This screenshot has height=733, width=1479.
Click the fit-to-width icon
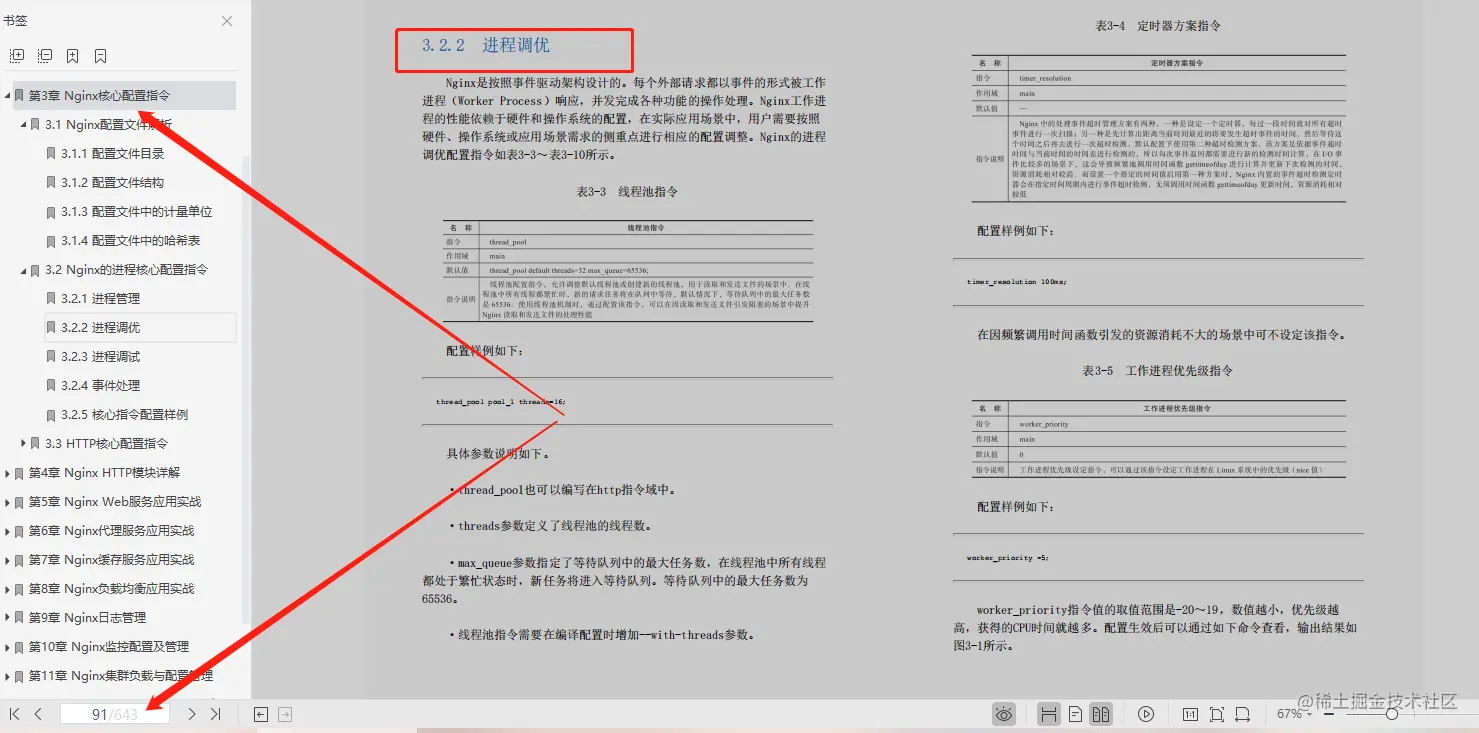coord(1245,713)
